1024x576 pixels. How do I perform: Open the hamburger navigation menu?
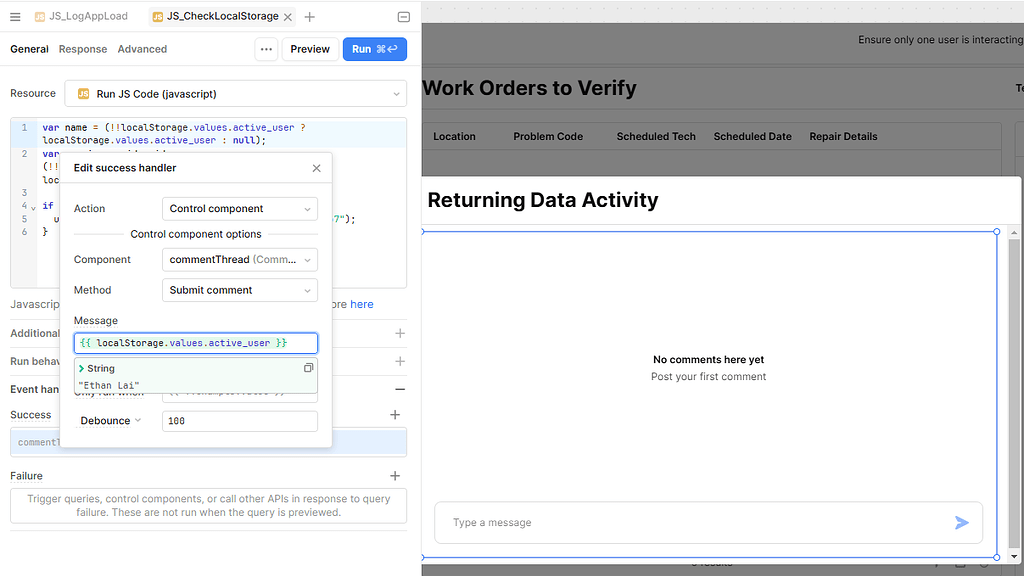coord(15,15)
